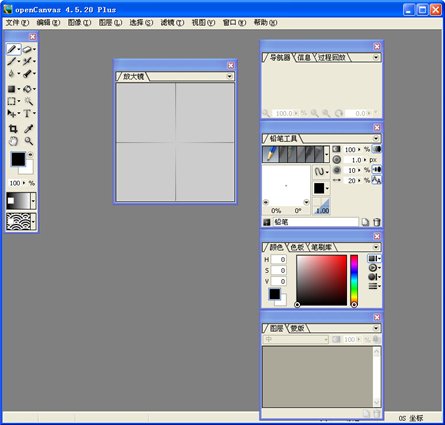
Task: Switch to the 色板 tab
Action: click(297, 247)
